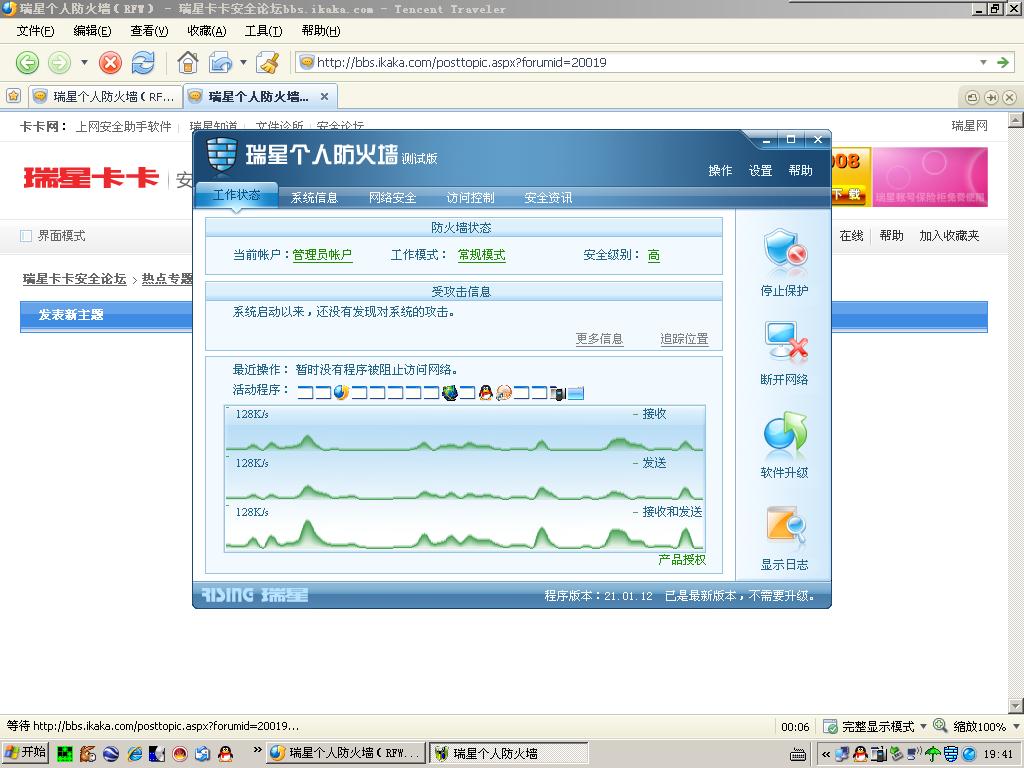Screen dimensions: 1024x768
Task: Select the 工作状态 tab
Action: tap(236, 195)
